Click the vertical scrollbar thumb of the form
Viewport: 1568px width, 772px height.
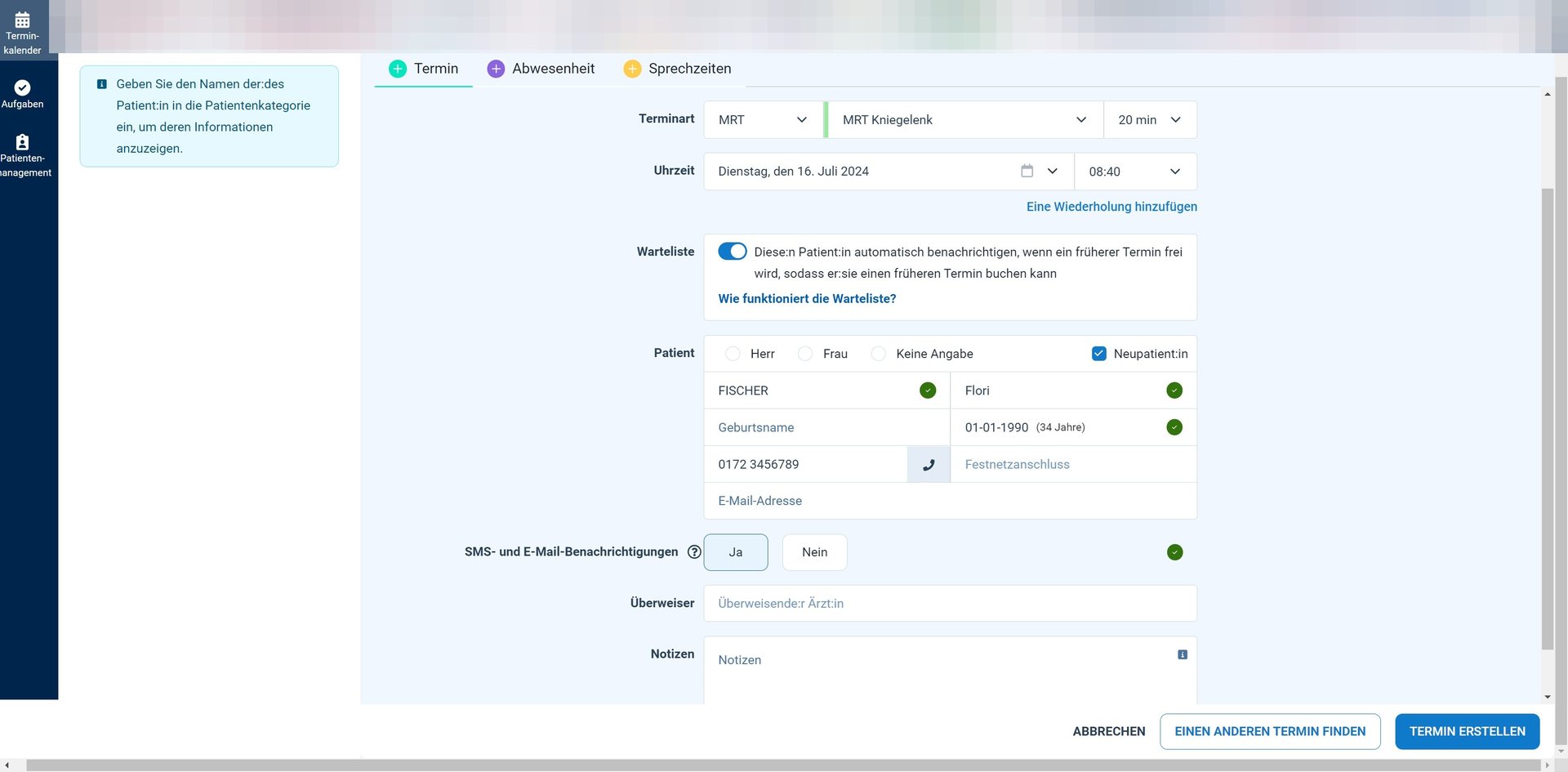(x=1548, y=418)
